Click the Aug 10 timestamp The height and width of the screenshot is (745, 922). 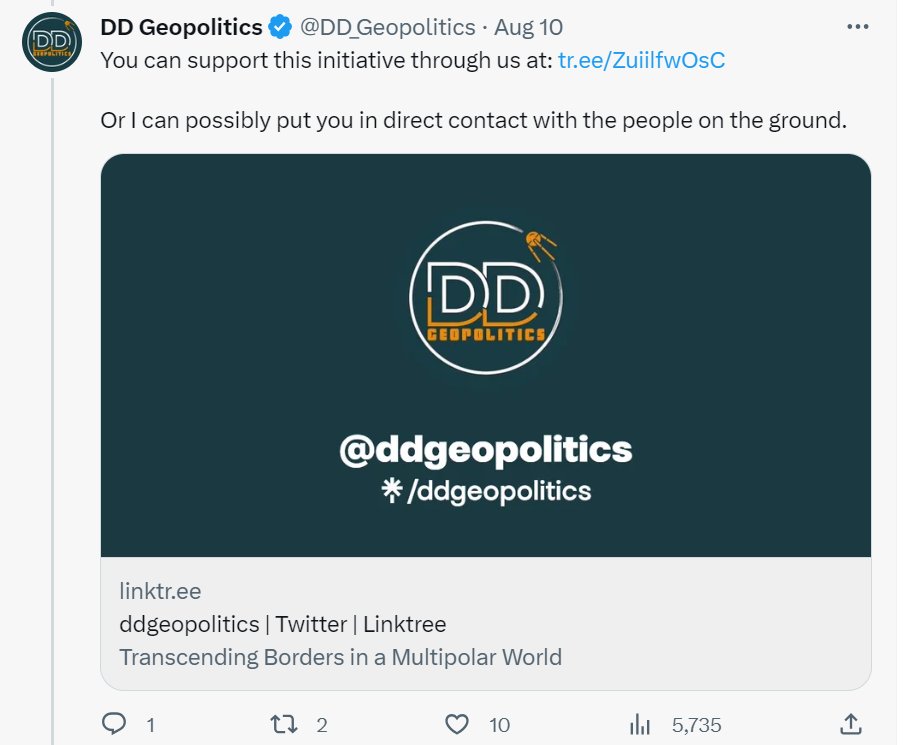coord(529,27)
